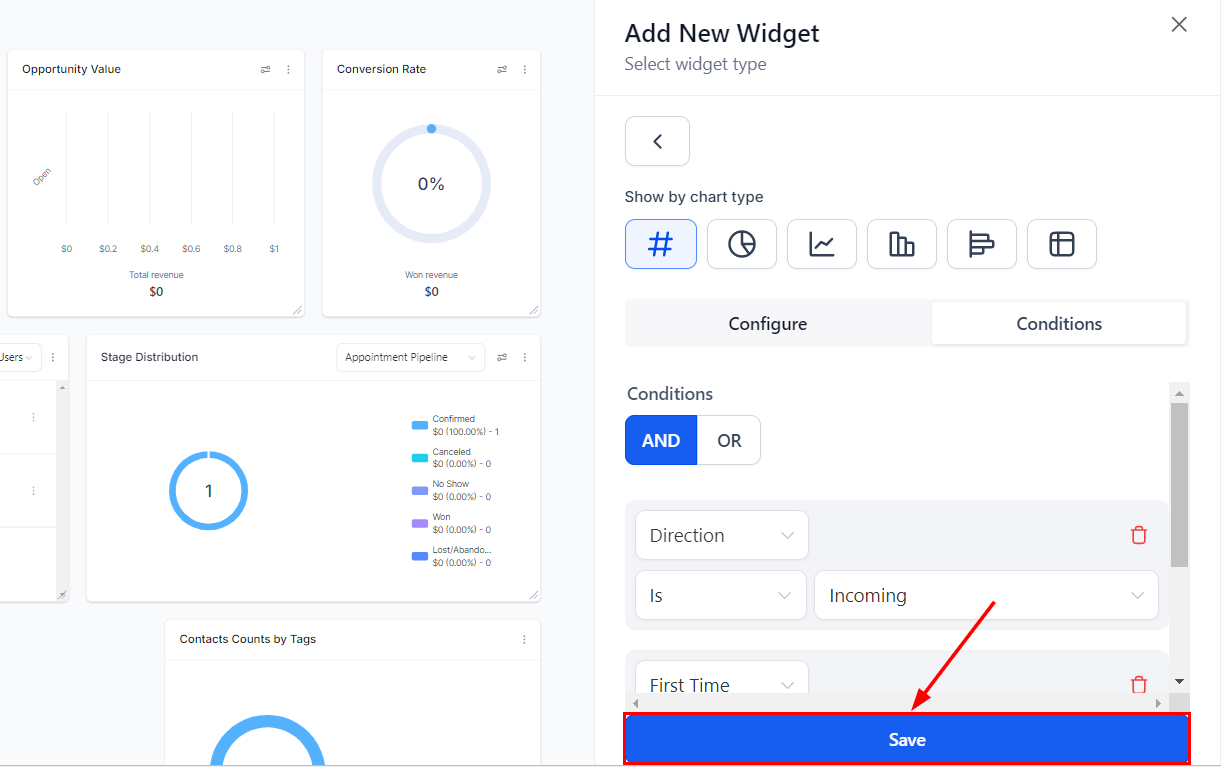
Task: Close the Add New Widget panel
Action: [1179, 25]
